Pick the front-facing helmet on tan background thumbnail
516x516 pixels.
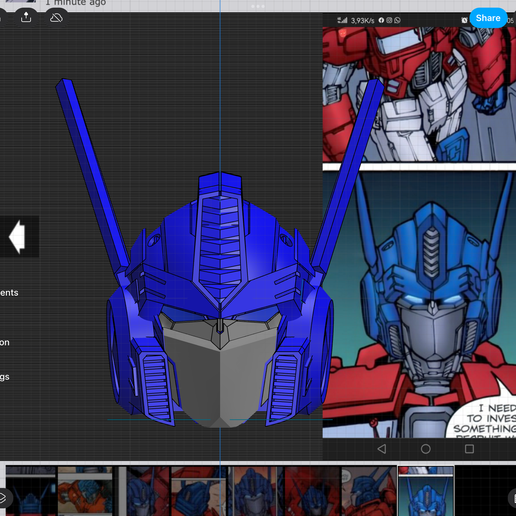(x=255, y=491)
